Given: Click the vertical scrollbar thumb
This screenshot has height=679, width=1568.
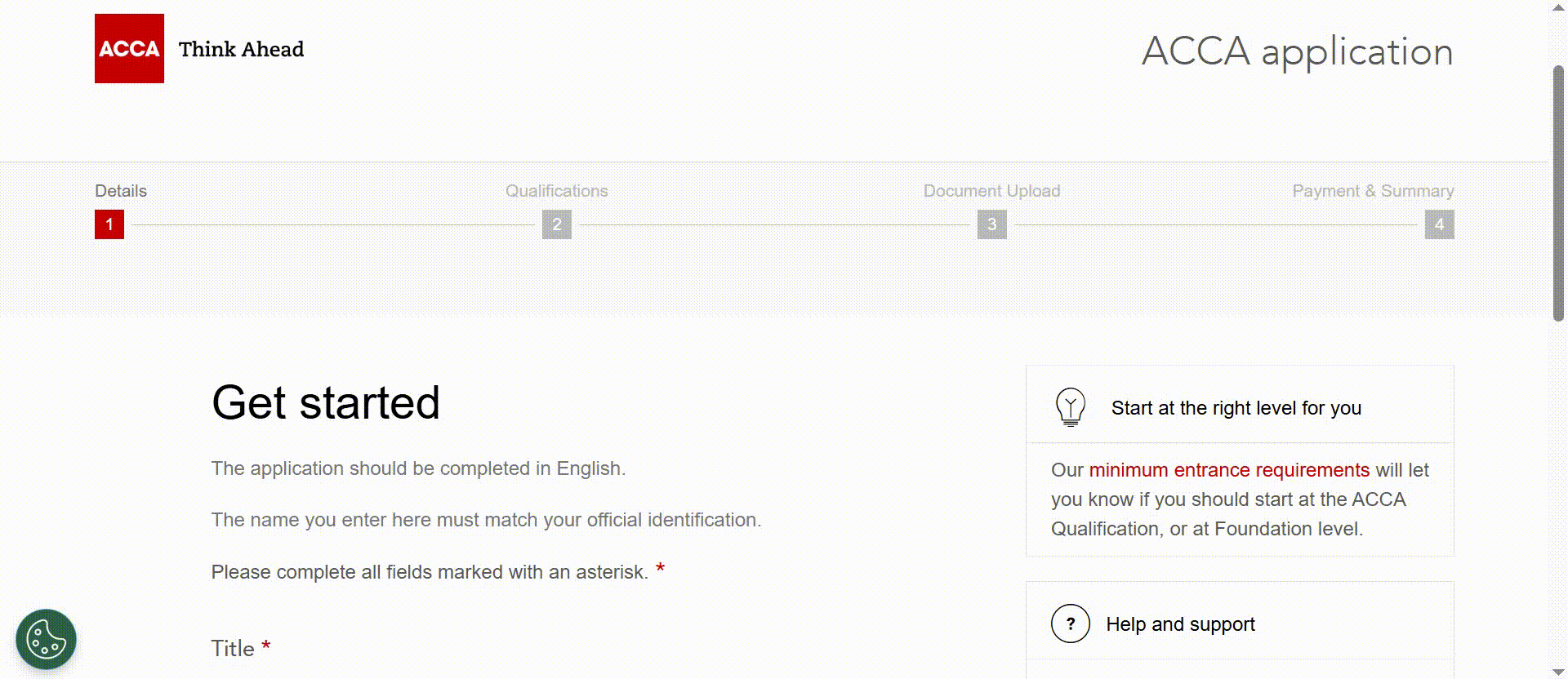Looking at the screenshot, I should [x=1558, y=193].
